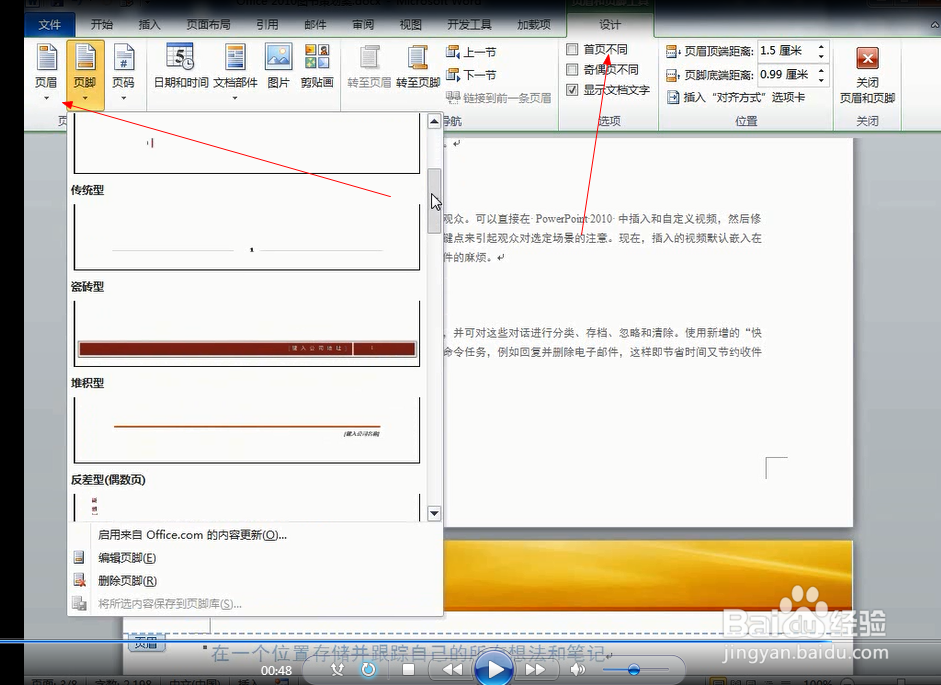Screen dimensions: 941x685
Task: Toggle repeat loop in player
Action: click(368, 669)
